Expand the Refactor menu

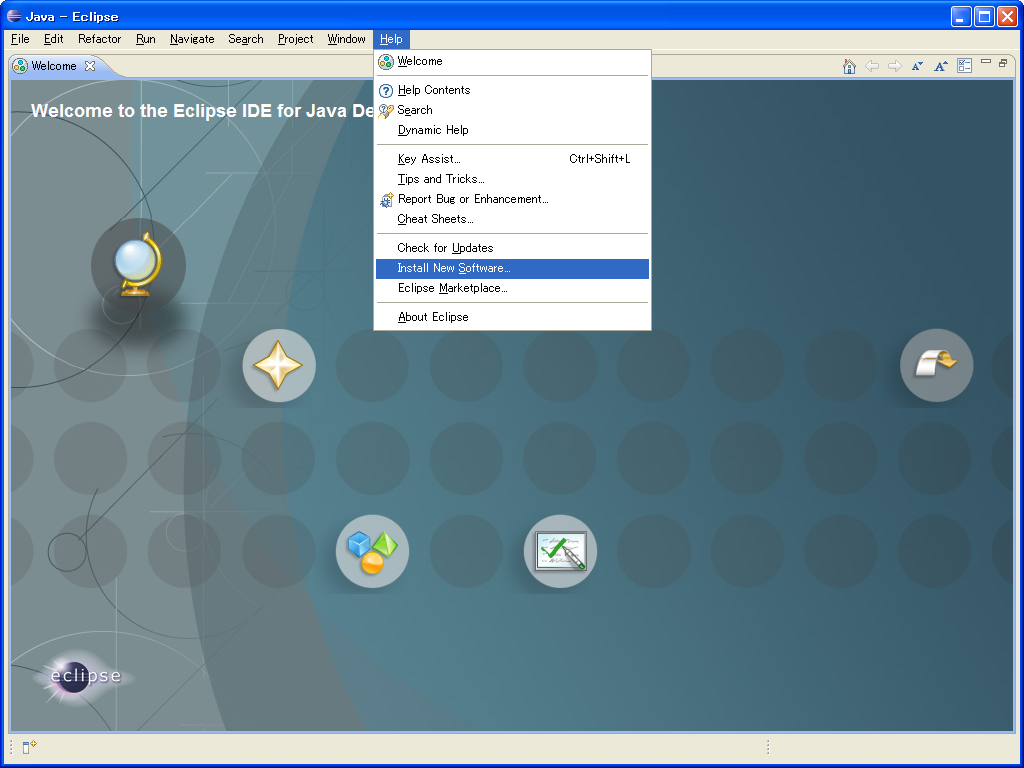tap(99, 39)
